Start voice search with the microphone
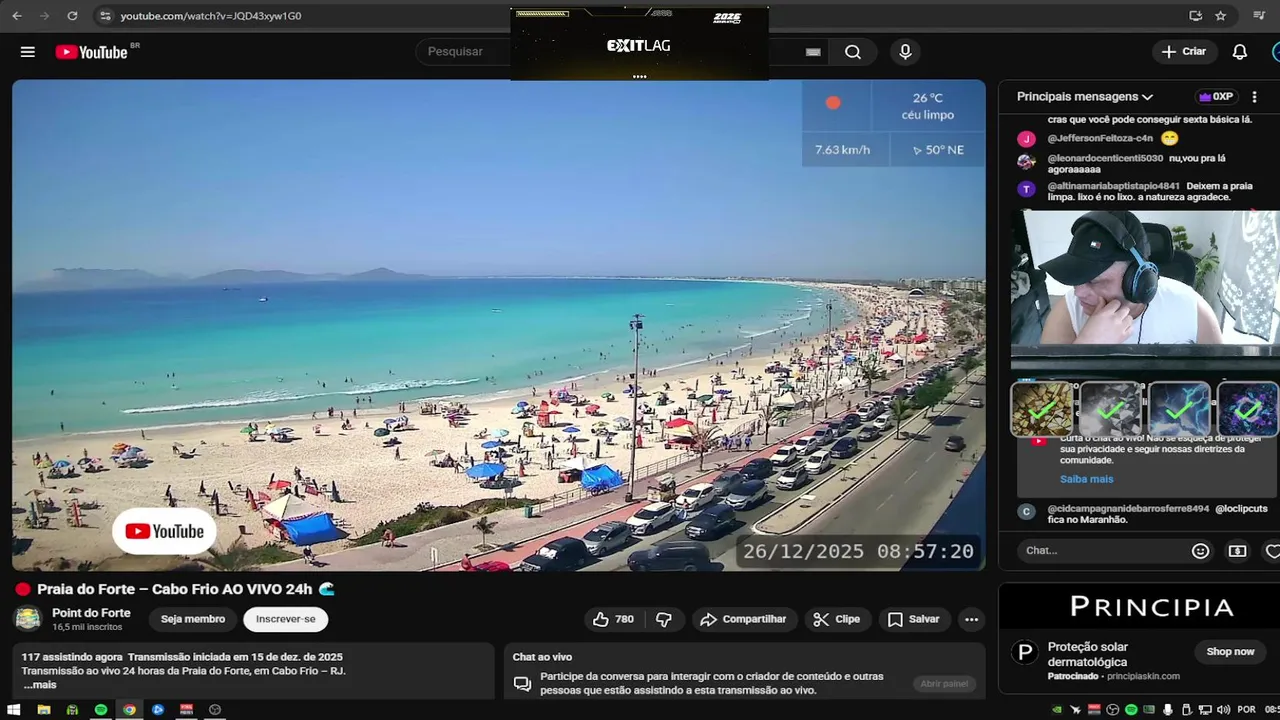This screenshot has width=1280, height=720. pyautogui.click(x=905, y=52)
